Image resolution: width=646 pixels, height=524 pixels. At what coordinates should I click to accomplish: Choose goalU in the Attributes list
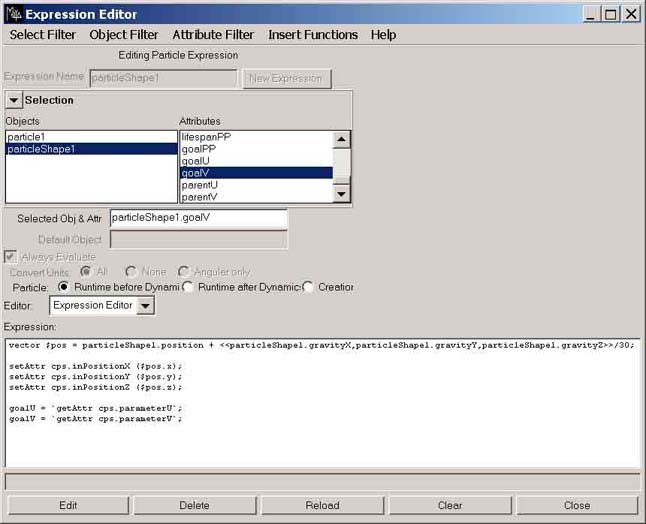pos(195,160)
